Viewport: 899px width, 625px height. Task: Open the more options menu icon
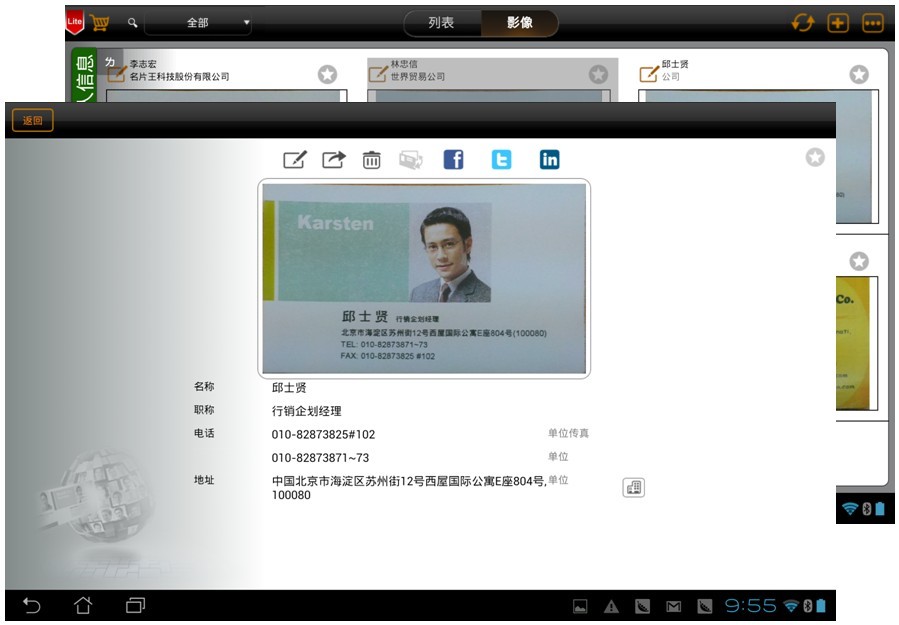873,23
